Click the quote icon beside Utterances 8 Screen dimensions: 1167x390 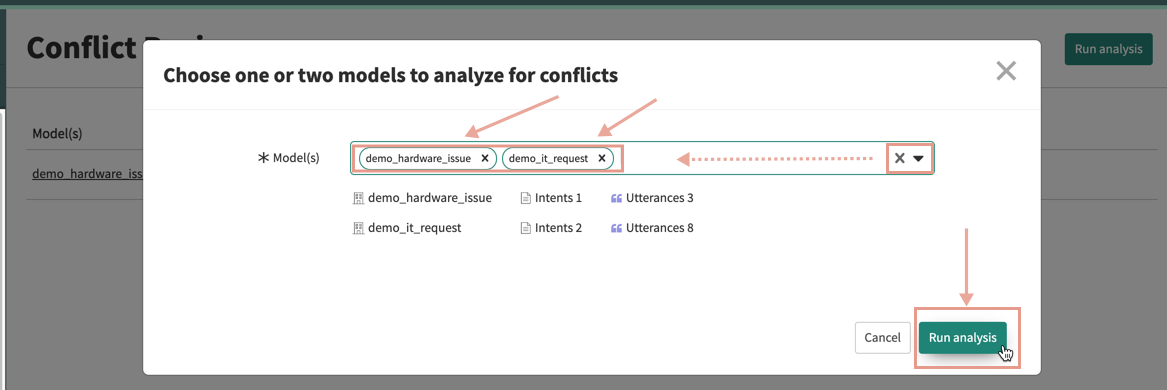[x=616, y=228]
